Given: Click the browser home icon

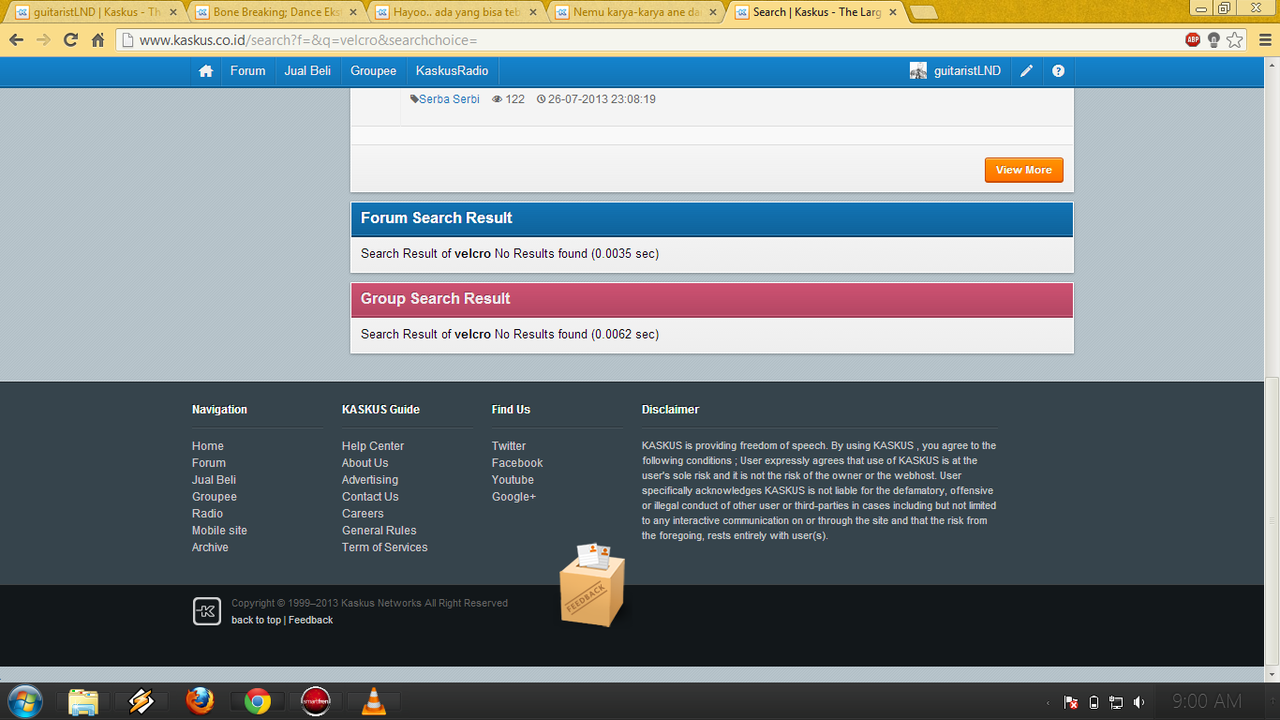Looking at the screenshot, I should click(x=98, y=40).
